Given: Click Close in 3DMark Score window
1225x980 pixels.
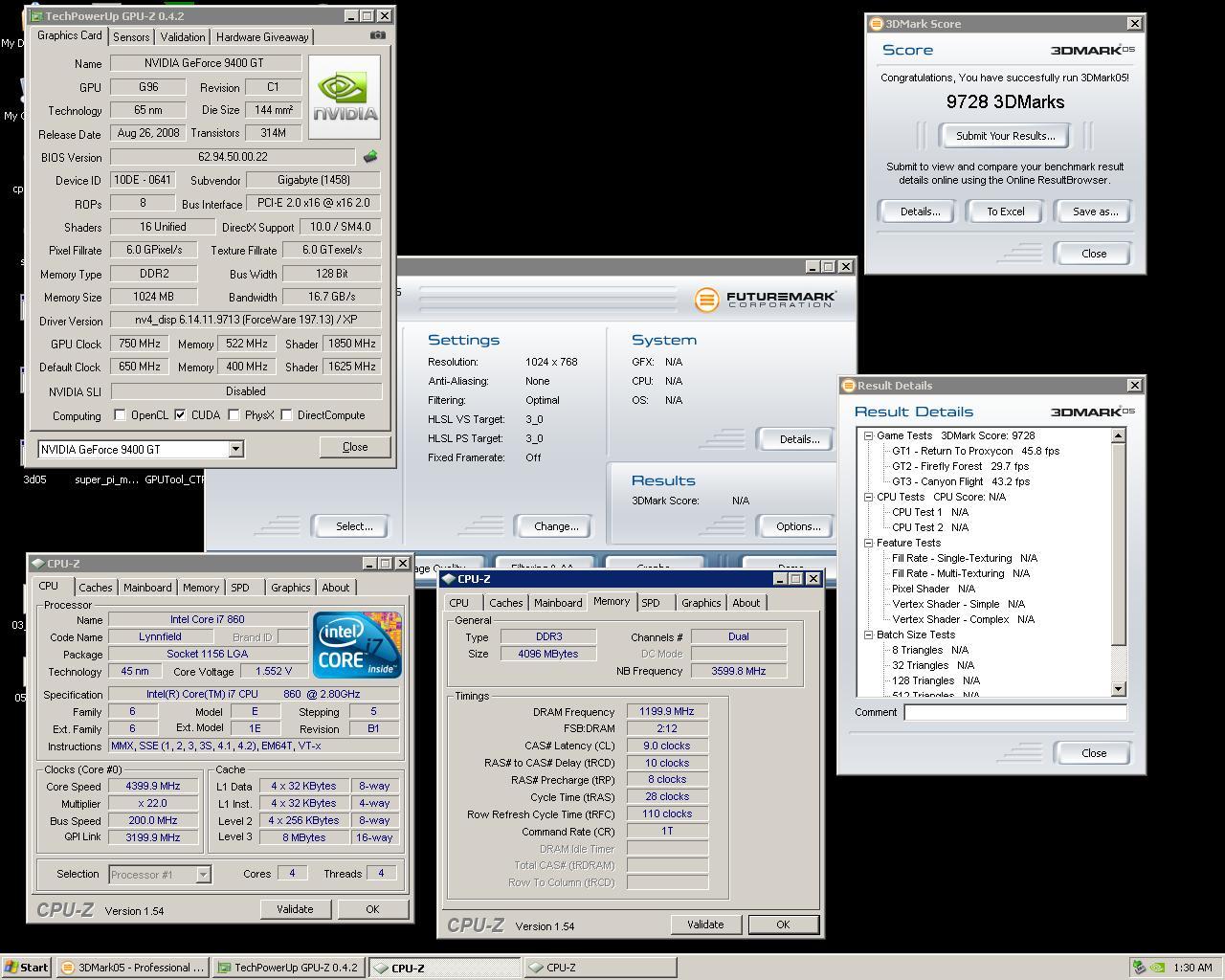Looking at the screenshot, I should click(1093, 254).
